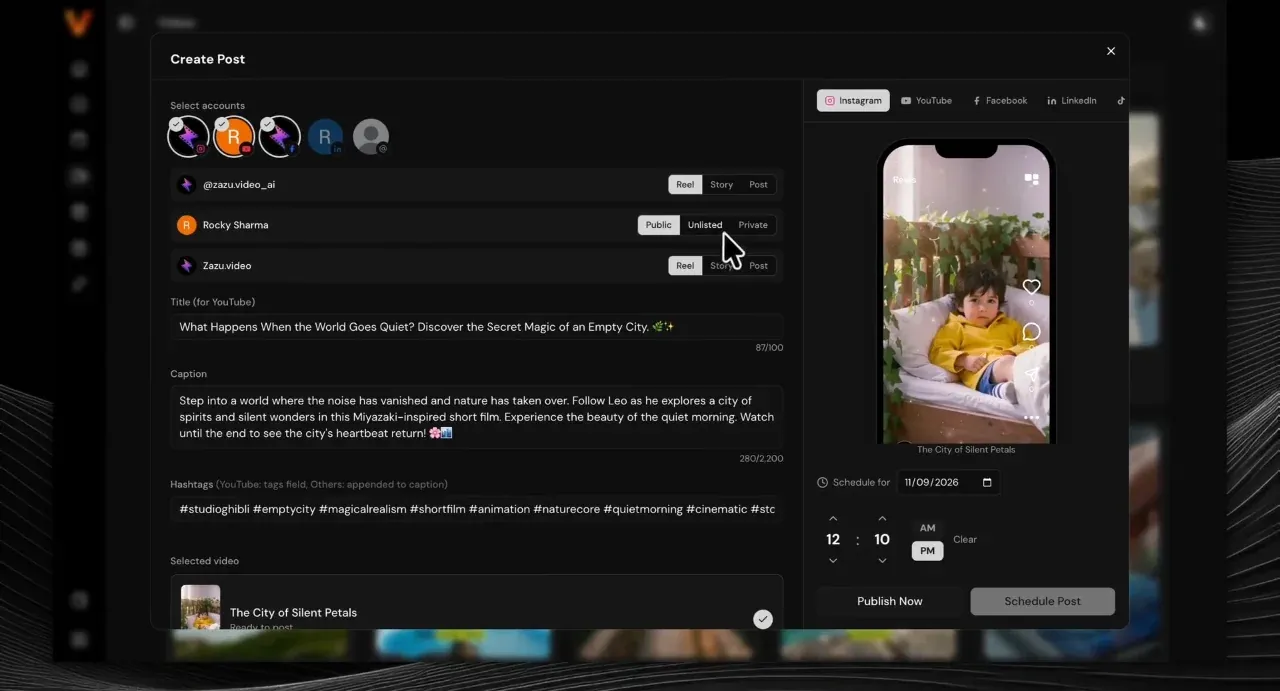Click the Zazu.video row lightning icon

(186, 266)
